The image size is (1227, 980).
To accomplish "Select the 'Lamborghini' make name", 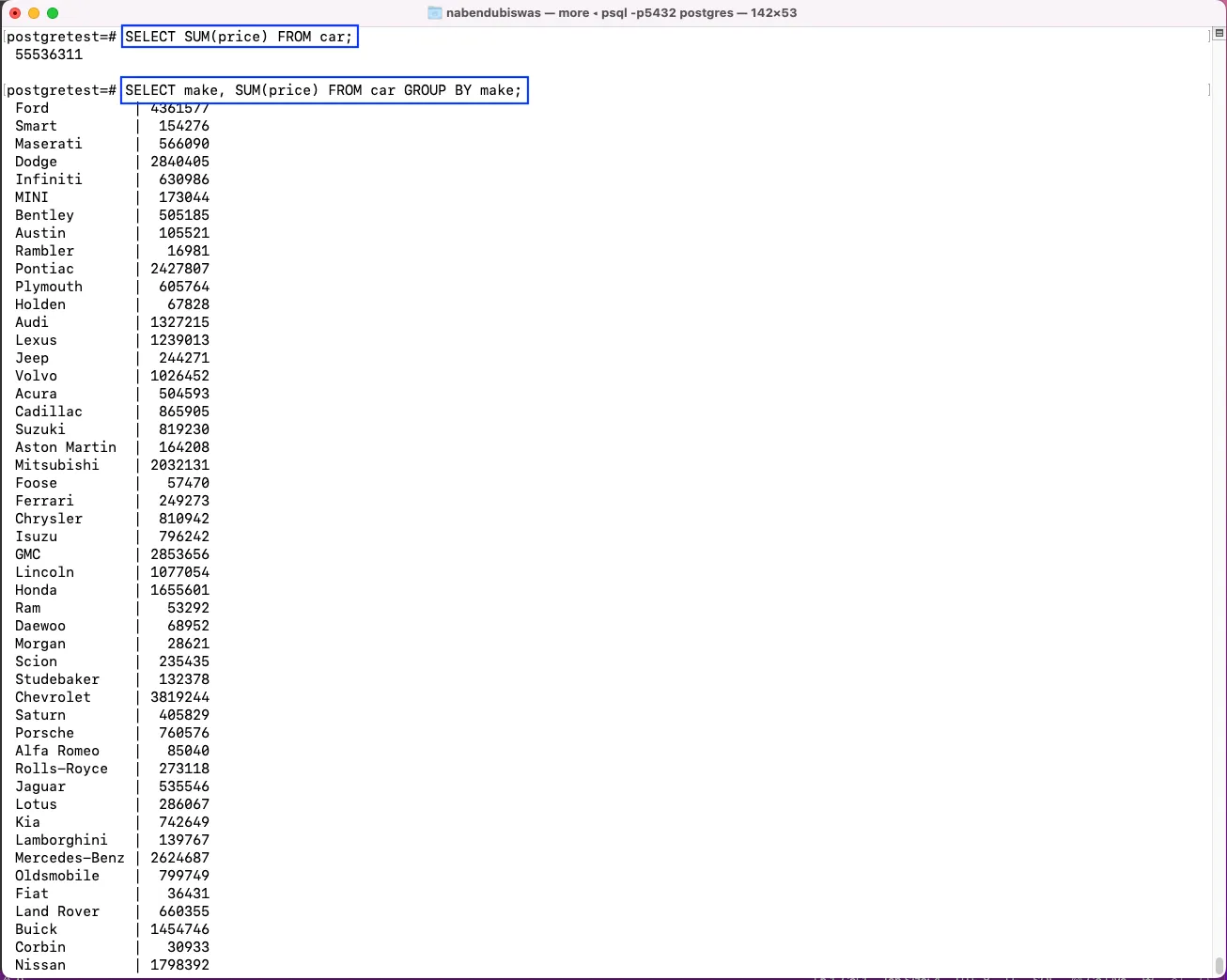I will pos(61,840).
